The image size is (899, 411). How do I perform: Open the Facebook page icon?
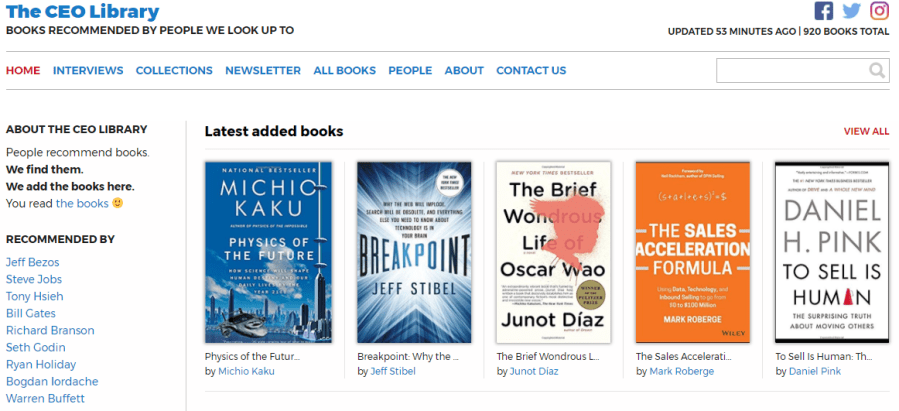pos(823,11)
